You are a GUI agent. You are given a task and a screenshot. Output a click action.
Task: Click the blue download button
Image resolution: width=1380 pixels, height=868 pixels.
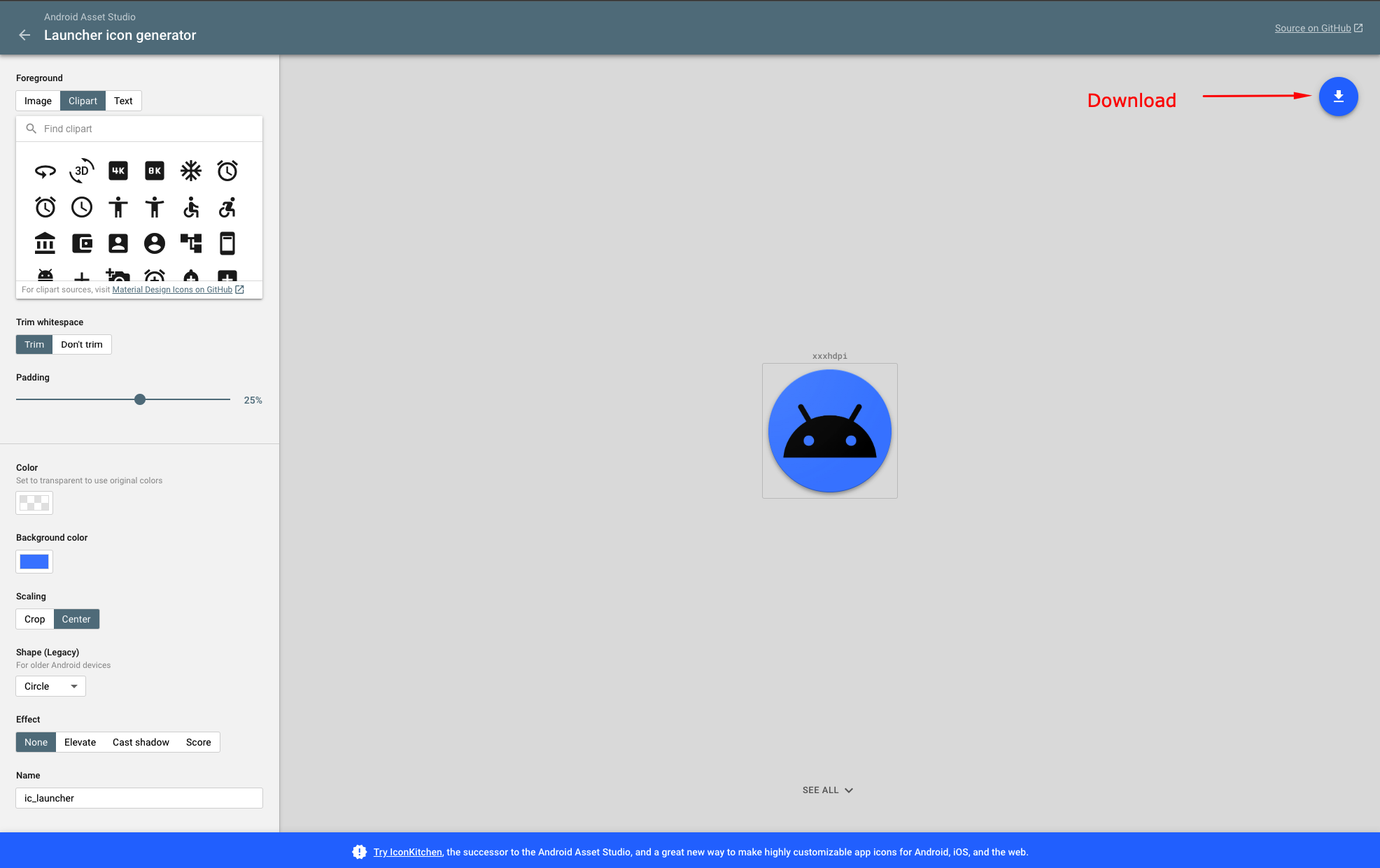coord(1338,97)
